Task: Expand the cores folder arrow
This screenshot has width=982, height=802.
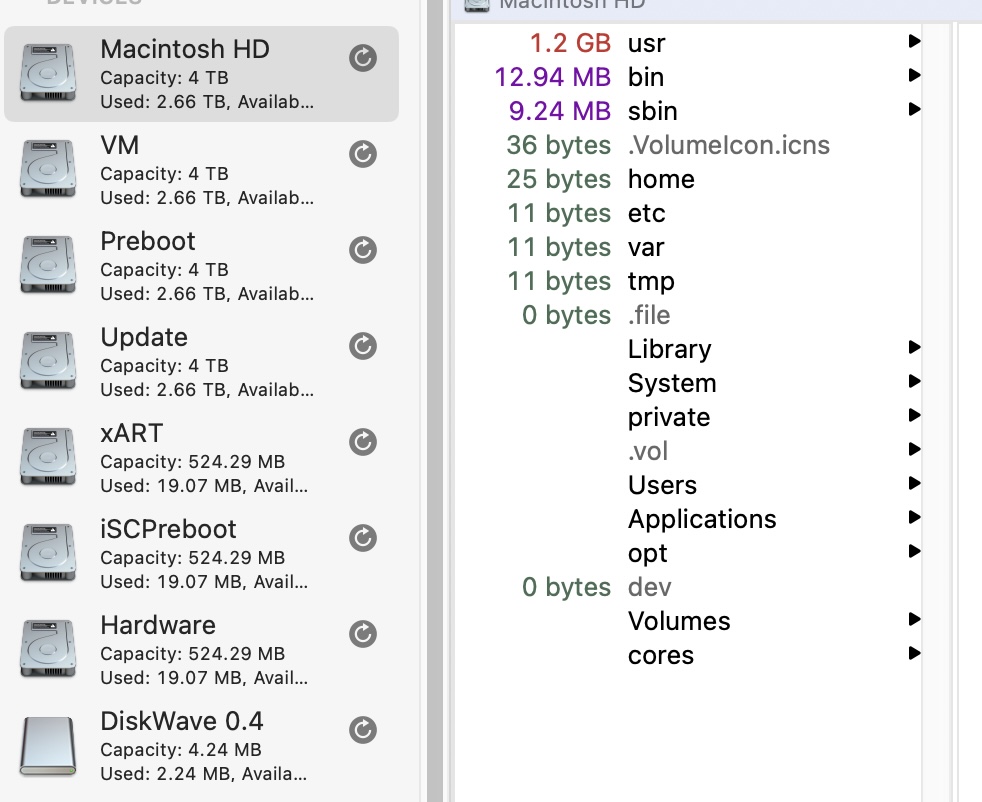Action: click(x=914, y=653)
